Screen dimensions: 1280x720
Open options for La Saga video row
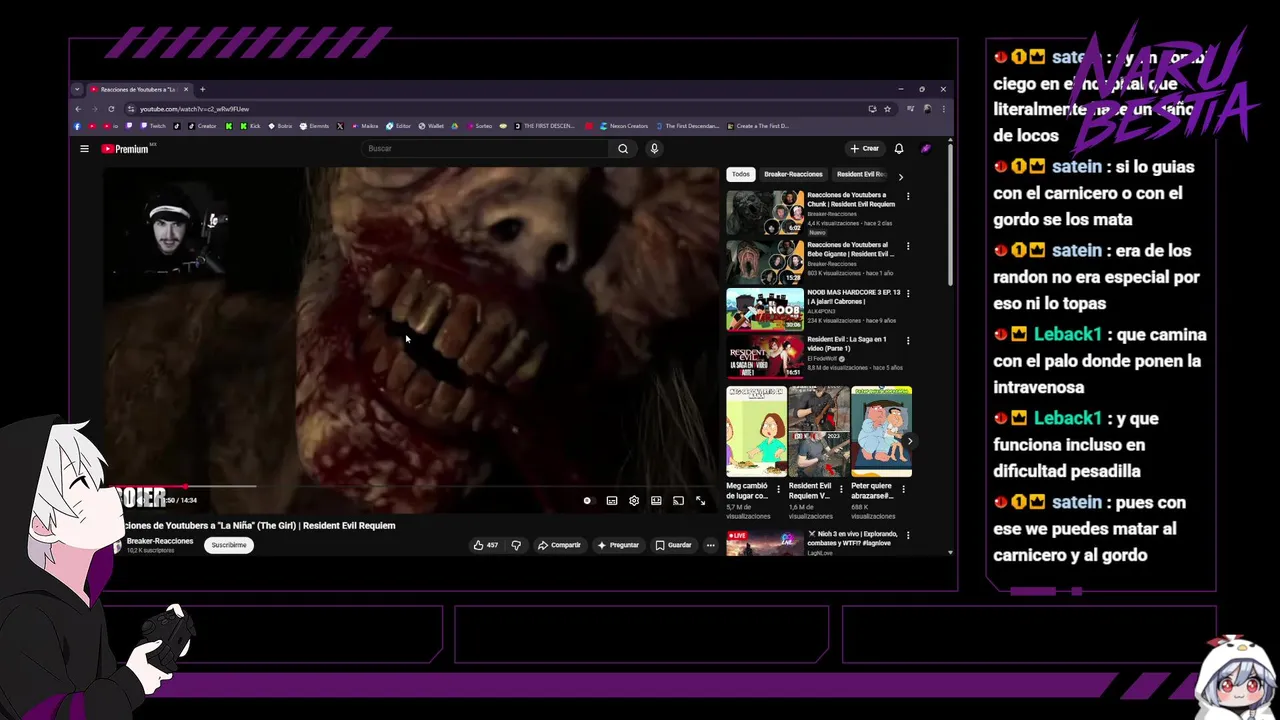(x=908, y=341)
